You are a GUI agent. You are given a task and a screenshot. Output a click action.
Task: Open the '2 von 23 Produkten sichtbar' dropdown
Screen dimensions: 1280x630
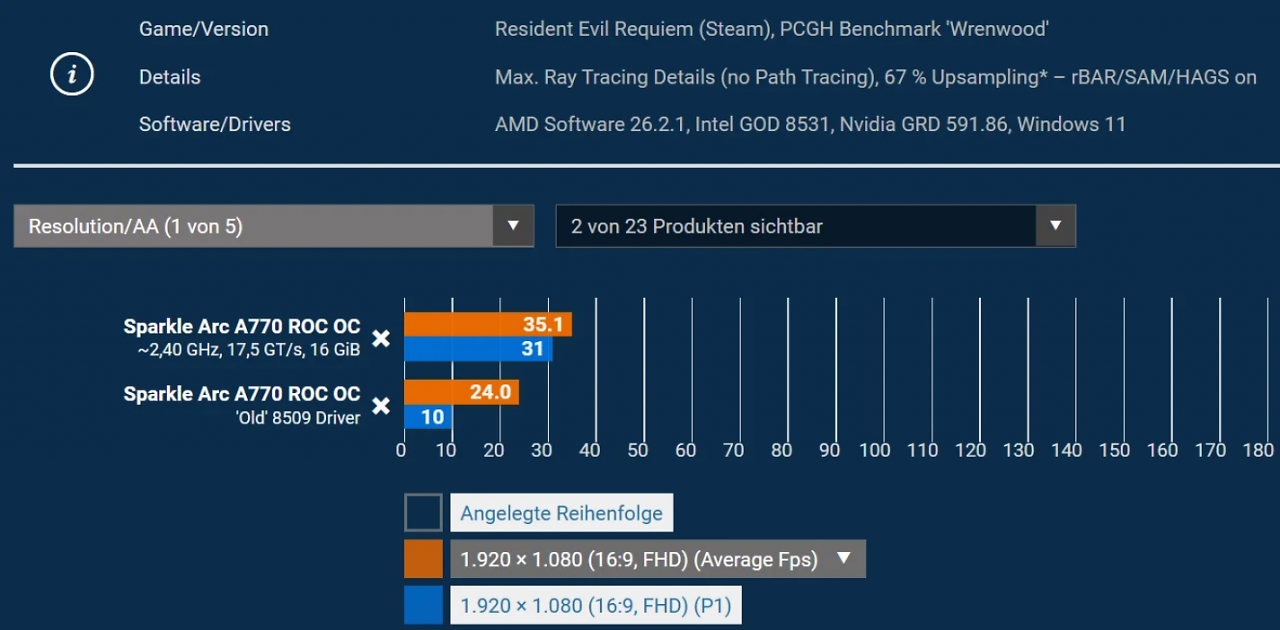[816, 226]
